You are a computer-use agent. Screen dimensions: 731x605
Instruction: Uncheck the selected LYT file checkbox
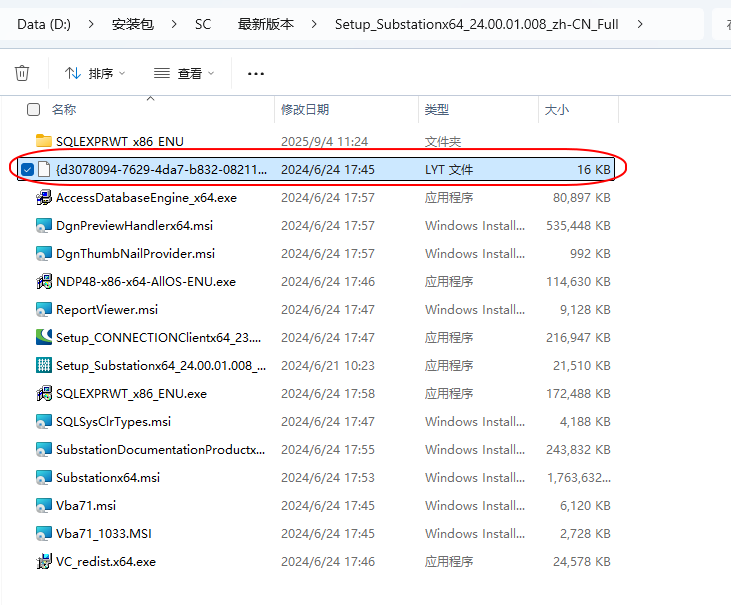click(x=28, y=170)
